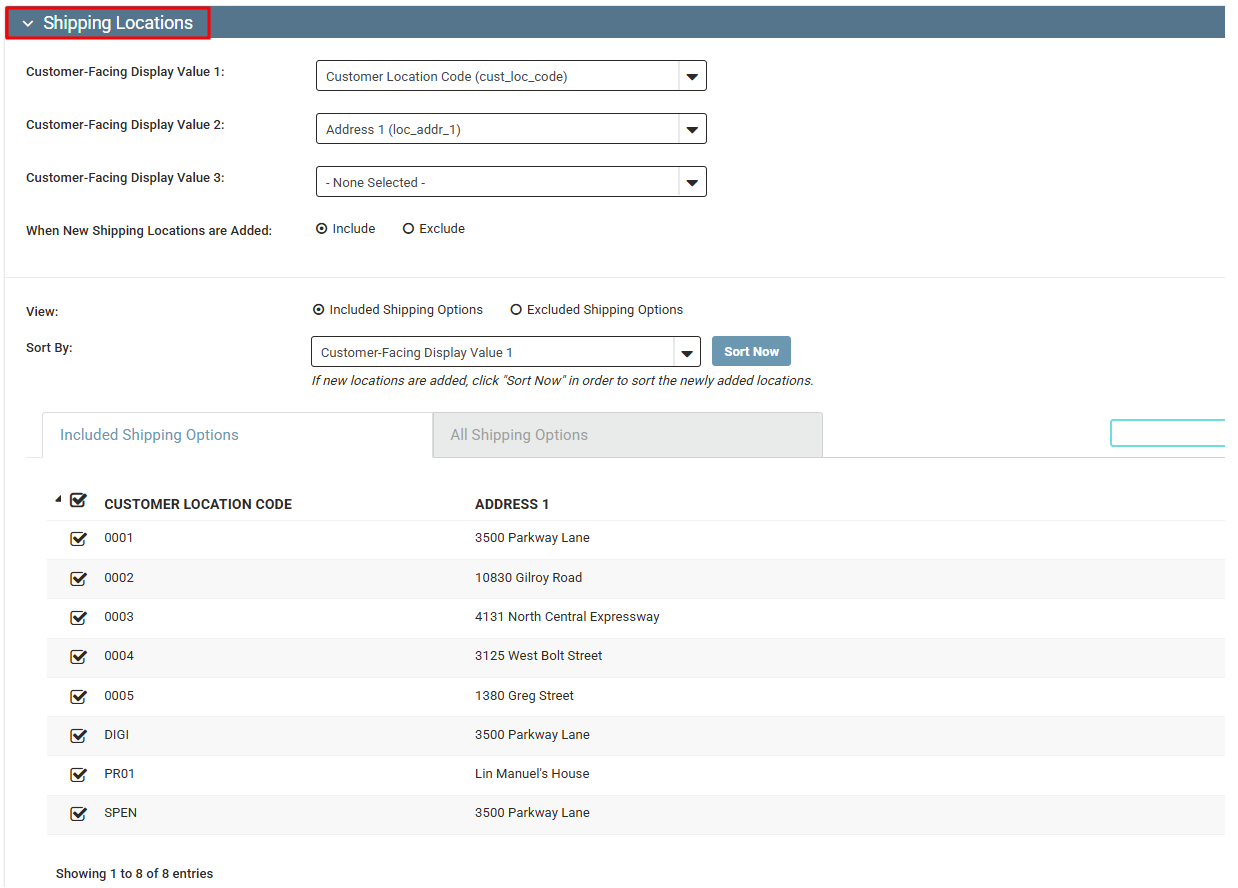This screenshot has height=888, width=1238.
Task: Open Customer-Facing Display Value 1 dropdown arrow
Action: (692, 76)
